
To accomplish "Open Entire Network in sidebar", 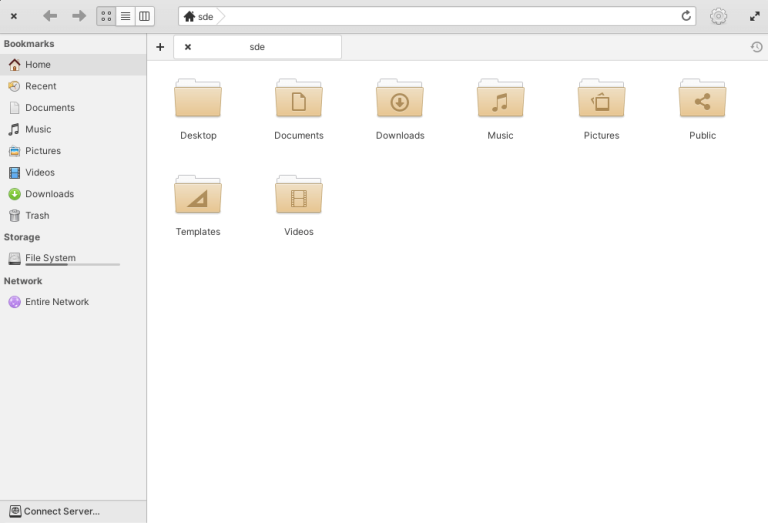I will click(x=56, y=302).
